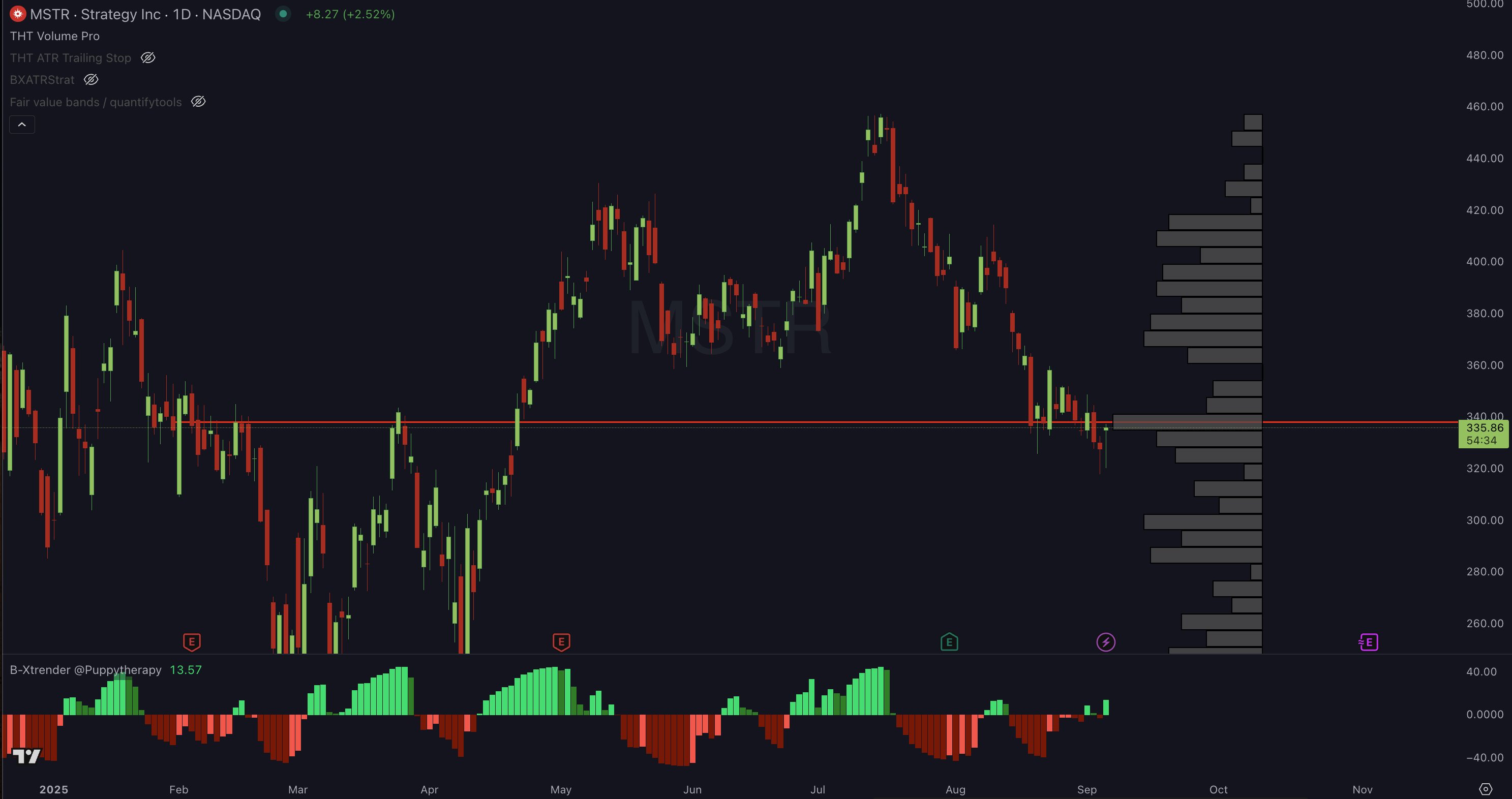Open the May red earnings marker
The height and width of the screenshot is (799, 1512).
pyautogui.click(x=561, y=642)
